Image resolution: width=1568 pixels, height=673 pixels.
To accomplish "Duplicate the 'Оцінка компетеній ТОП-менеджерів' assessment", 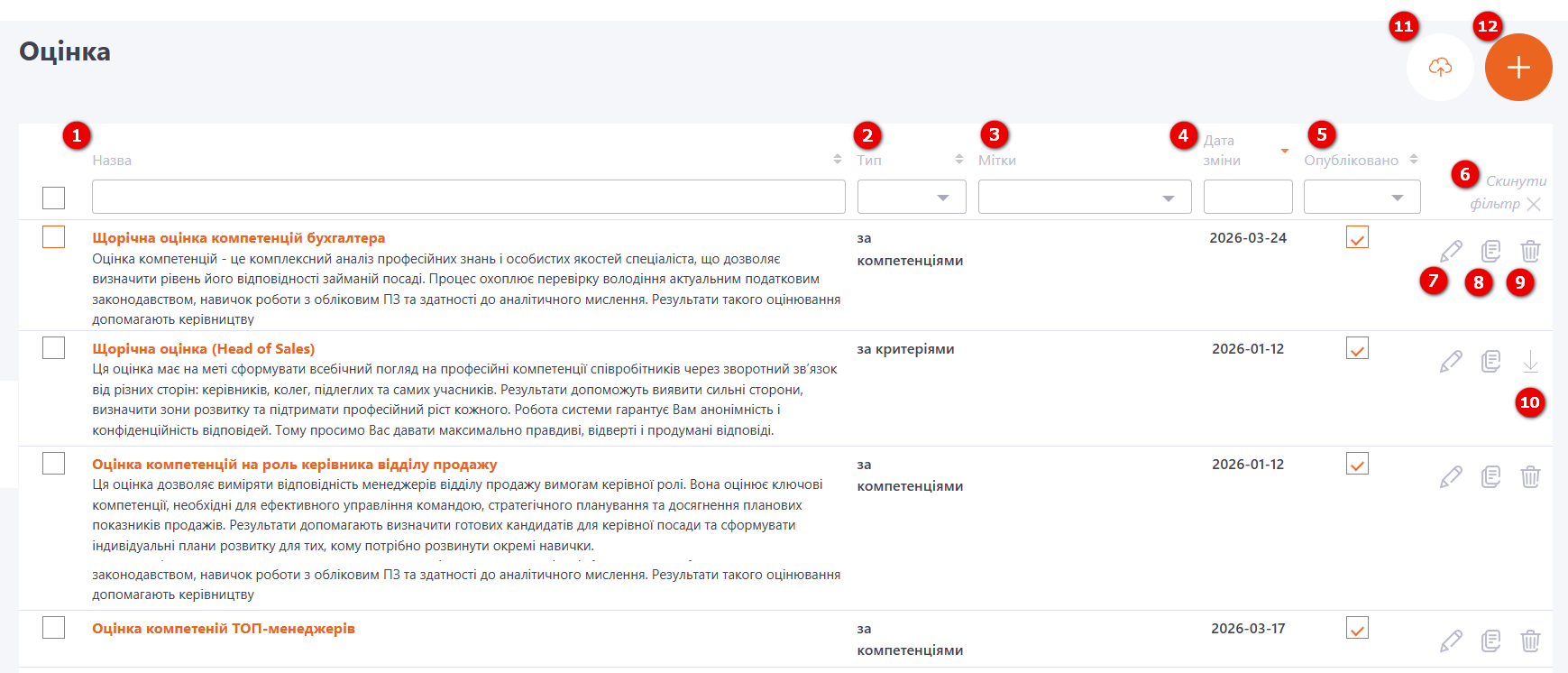I will 1491,641.
